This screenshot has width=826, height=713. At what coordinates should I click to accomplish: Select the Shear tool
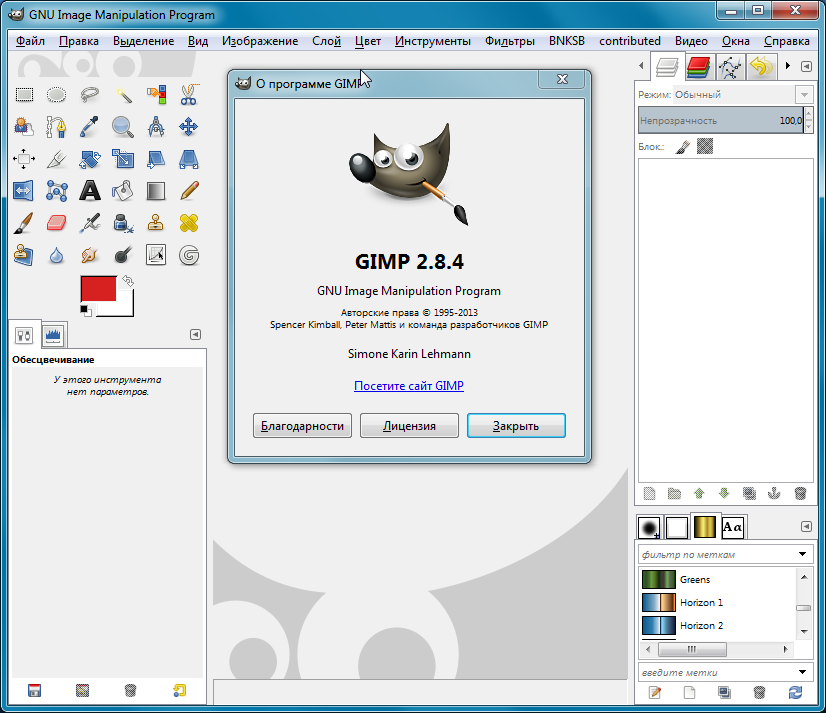[x=156, y=159]
